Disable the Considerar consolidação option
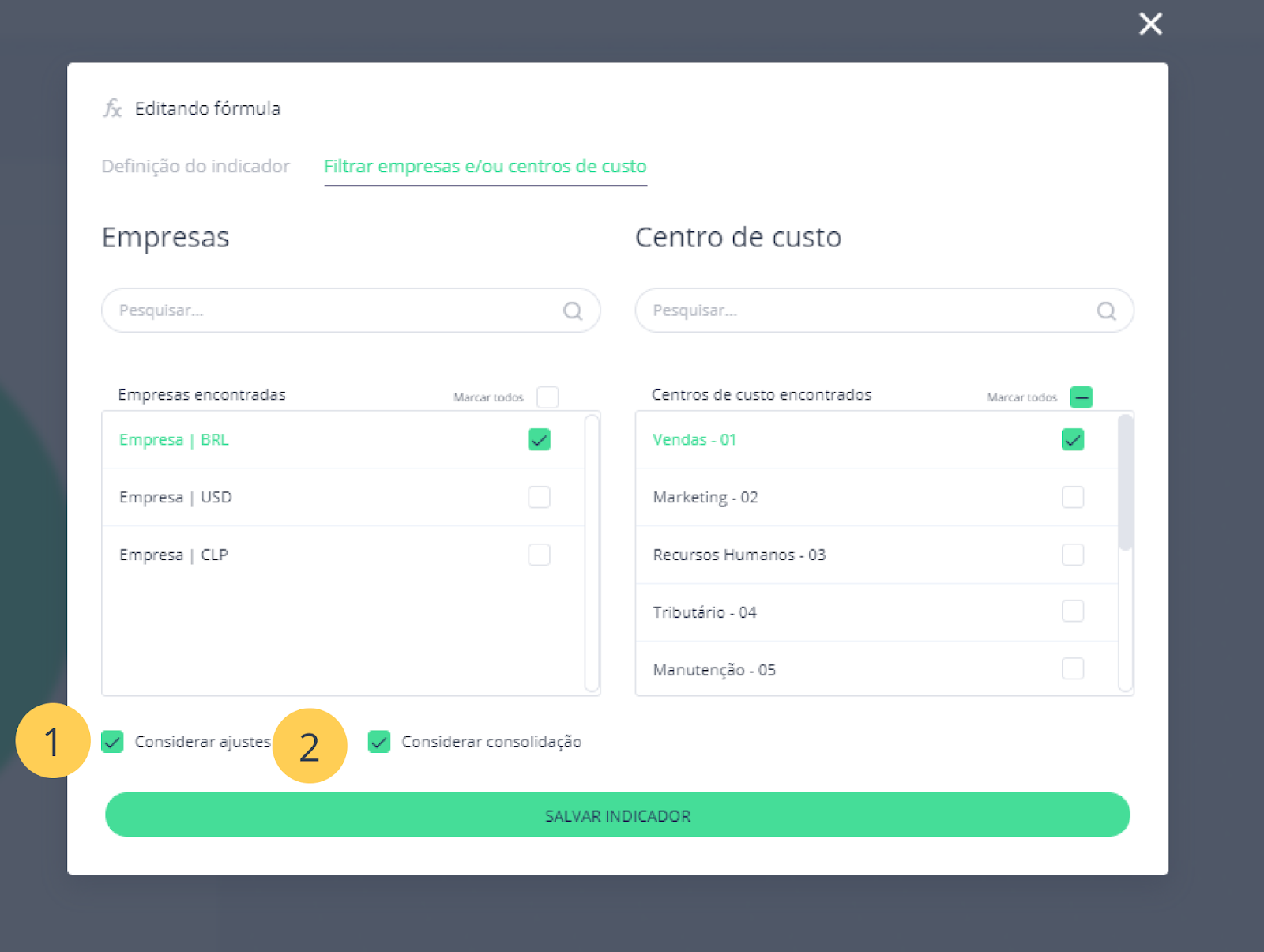This screenshot has height=952, width=1264. [x=378, y=742]
